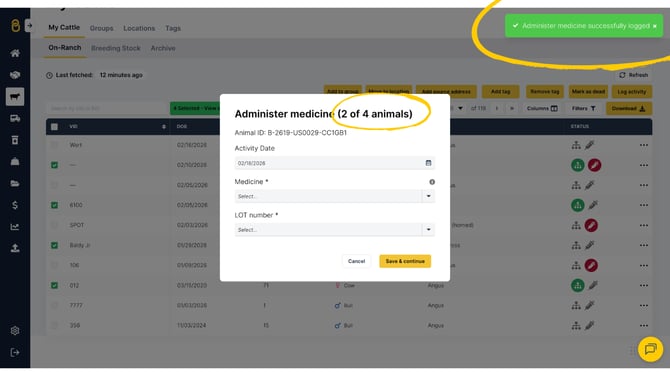Open the Home page from the sidebar

pos(15,53)
